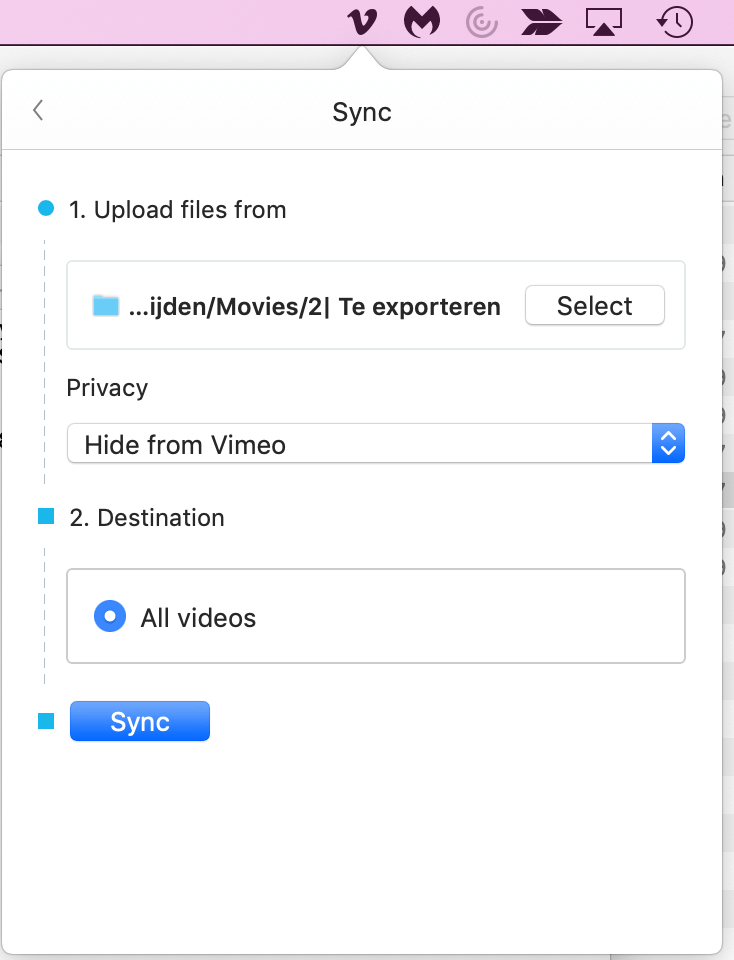This screenshot has height=960, width=734.
Task: Click the "Privacy" label
Action: [107, 388]
